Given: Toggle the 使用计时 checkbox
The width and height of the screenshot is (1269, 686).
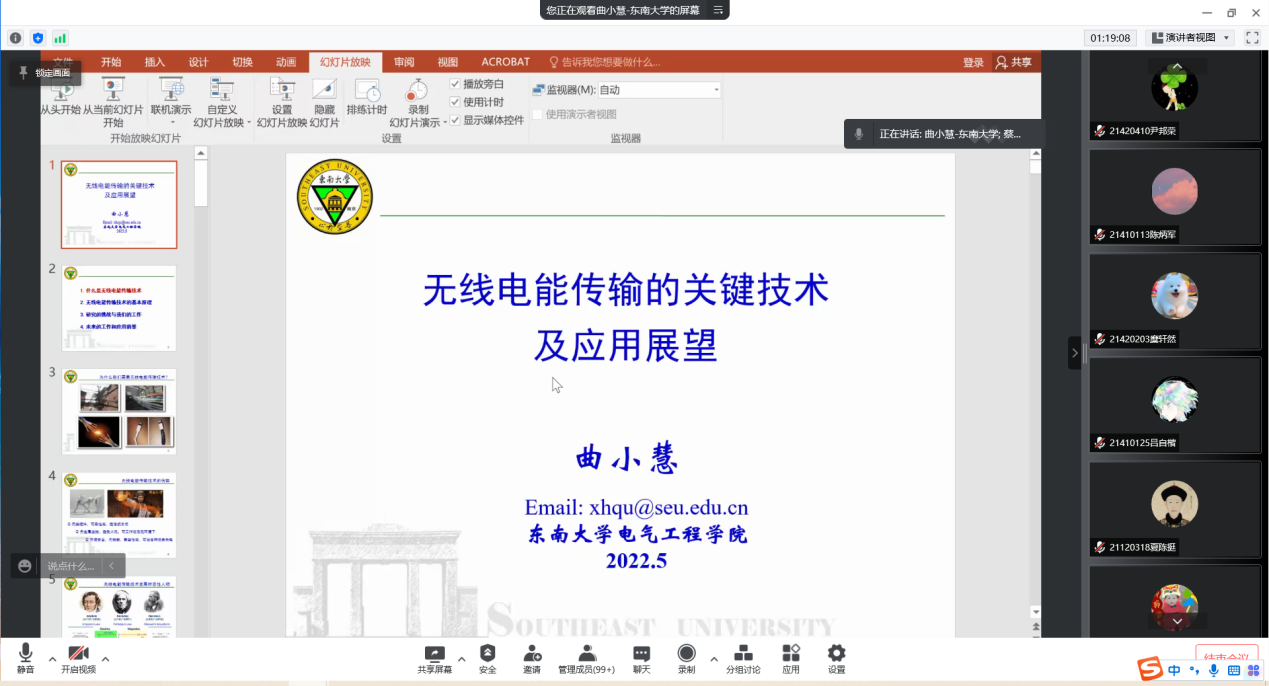Looking at the screenshot, I should [456, 102].
